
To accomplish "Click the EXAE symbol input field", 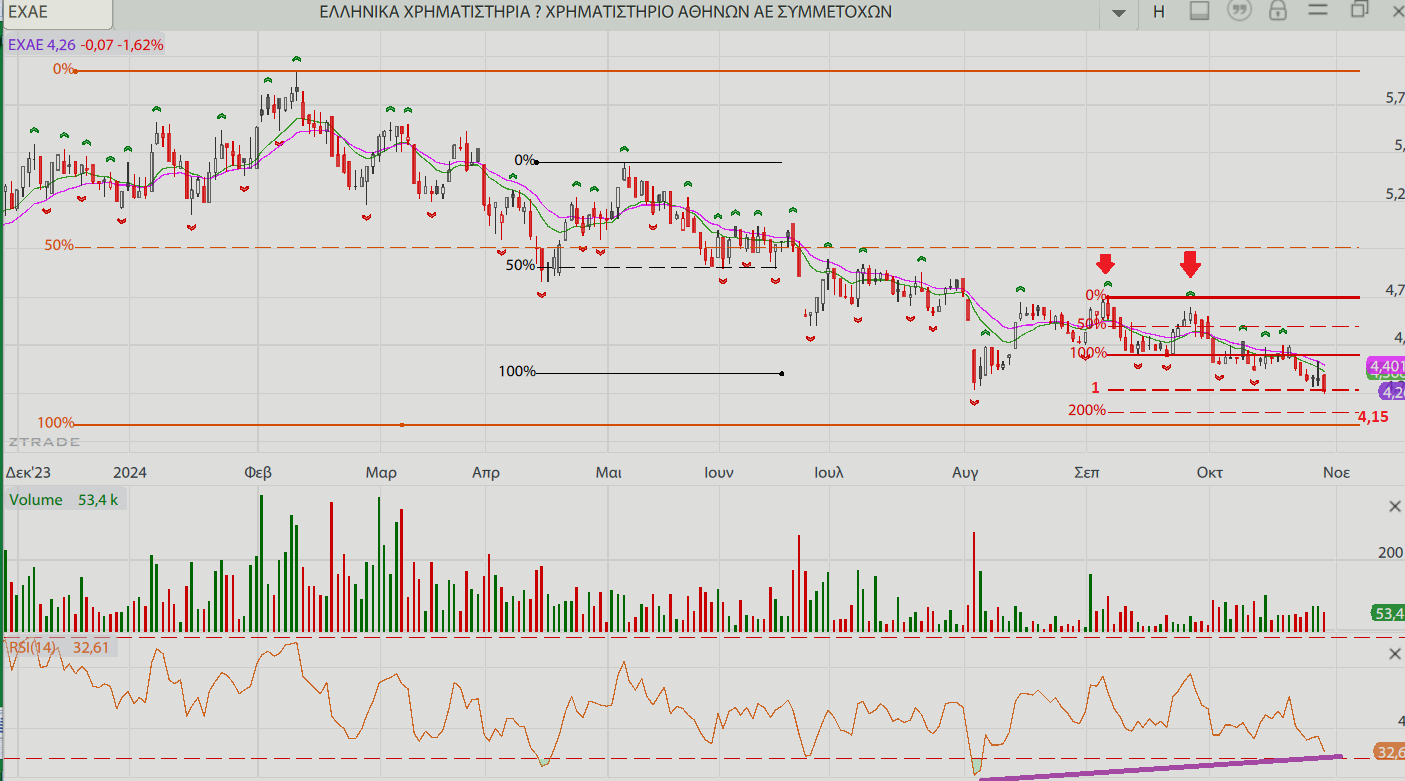I will tap(57, 12).
